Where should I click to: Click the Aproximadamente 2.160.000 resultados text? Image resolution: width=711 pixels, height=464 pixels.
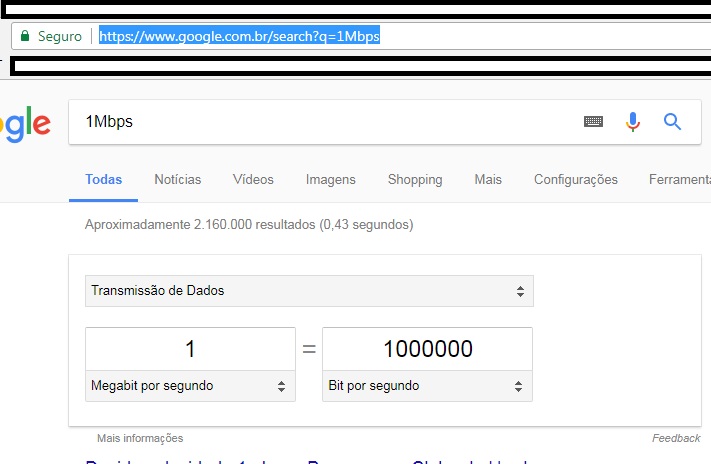(249, 225)
